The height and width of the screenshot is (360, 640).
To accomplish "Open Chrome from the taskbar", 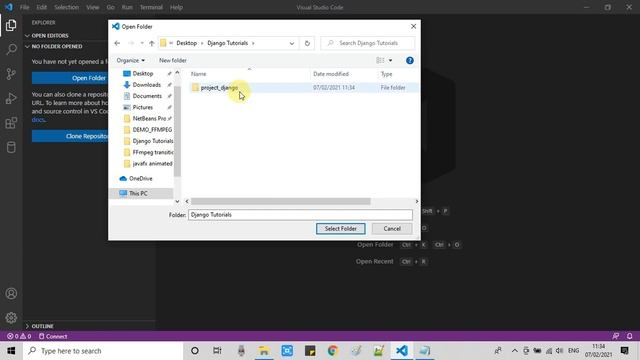I will (x=333, y=351).
